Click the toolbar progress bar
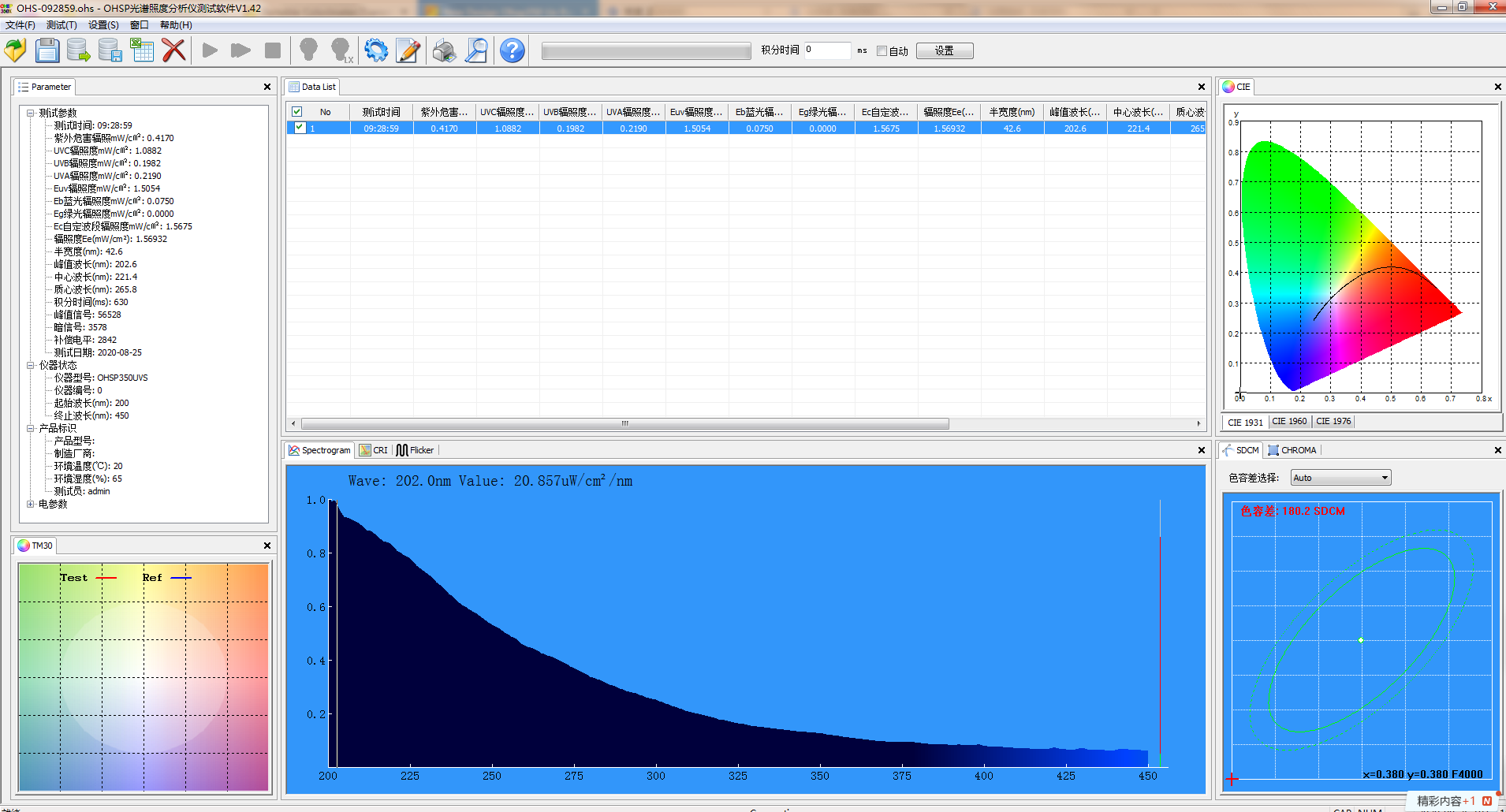Viewport: 1506px width, 812px height. 647,51
